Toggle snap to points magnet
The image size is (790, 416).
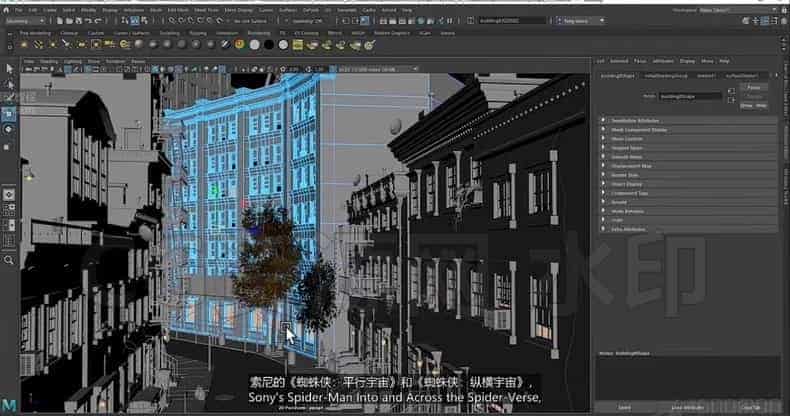click(191, 21)
